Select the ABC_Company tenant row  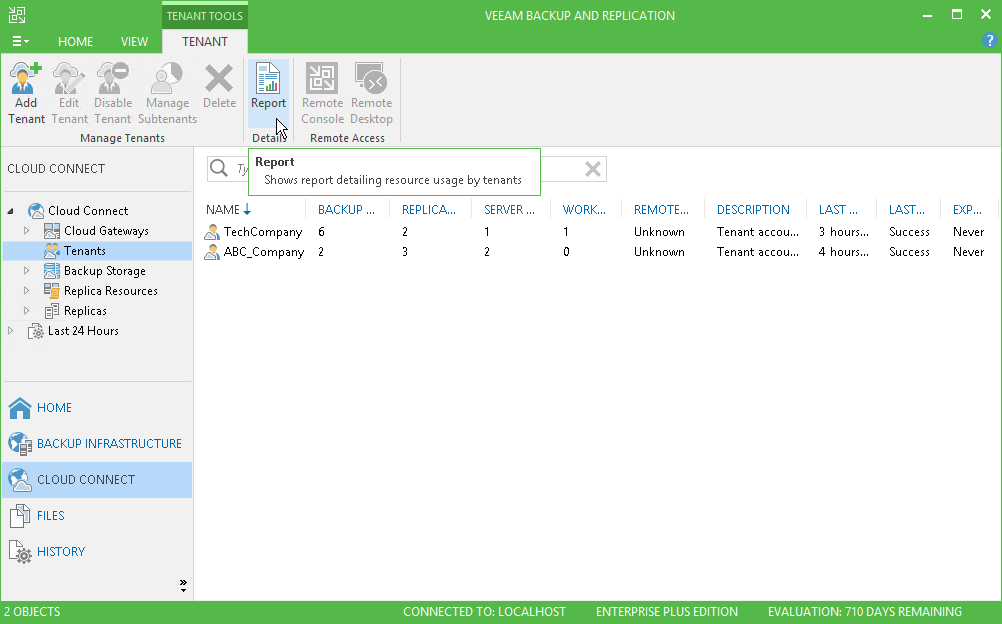coord(597,252)
